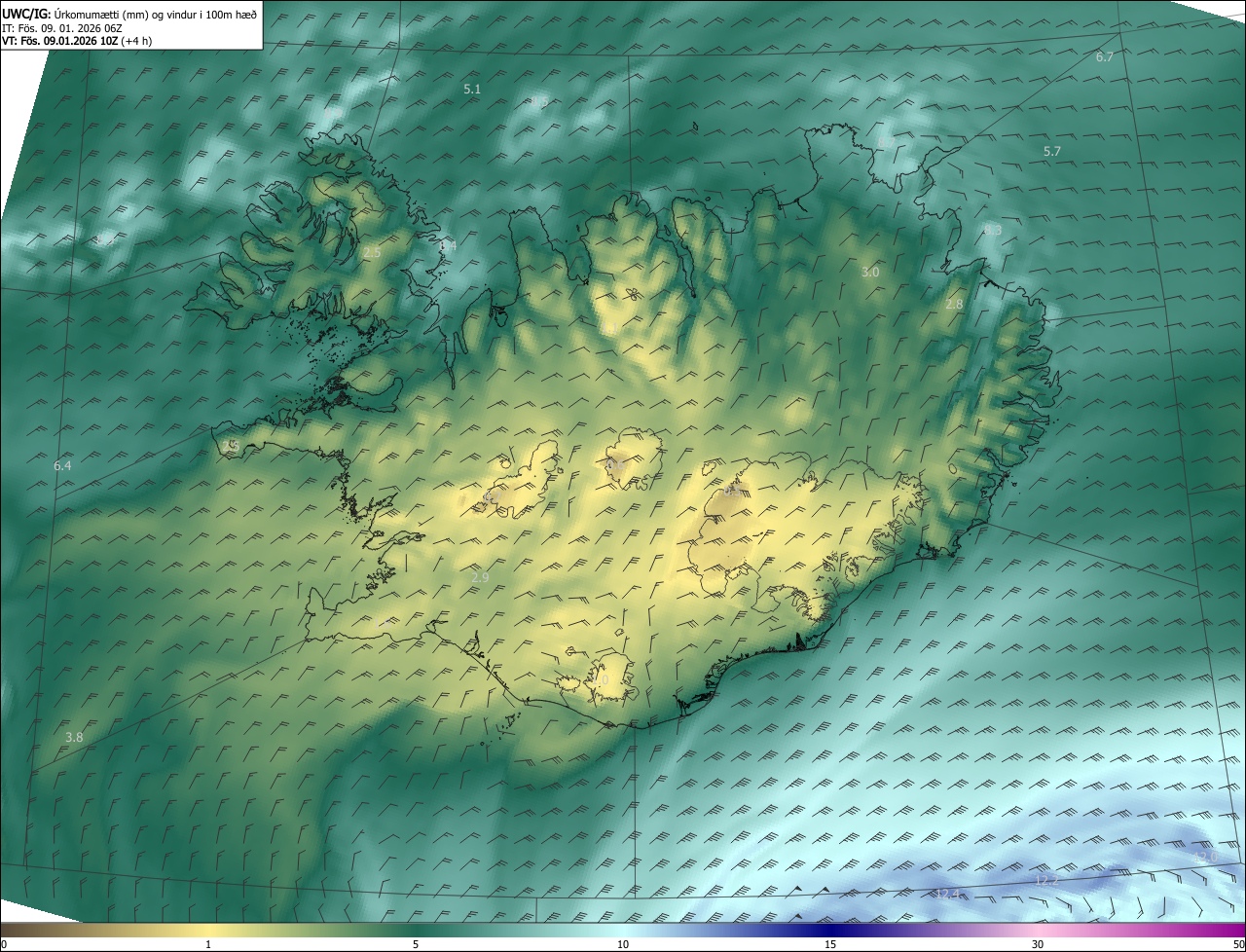Click the '30' tick label on the color scale
The width and height of the screenshot is (1246, 952).
1038,945
